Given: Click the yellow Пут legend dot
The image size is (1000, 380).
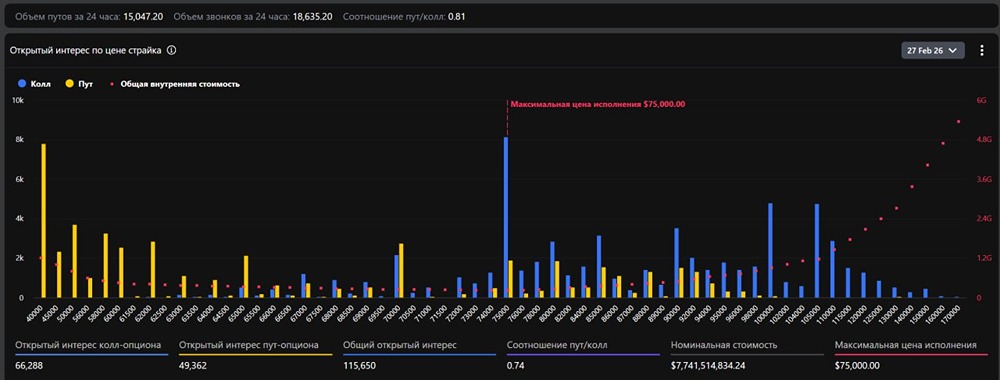Looking at the screenshot, I should coord(70,84).
